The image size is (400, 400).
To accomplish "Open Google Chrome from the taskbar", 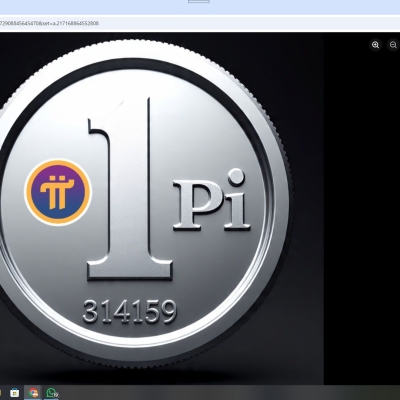I will [x=33, y=393].
